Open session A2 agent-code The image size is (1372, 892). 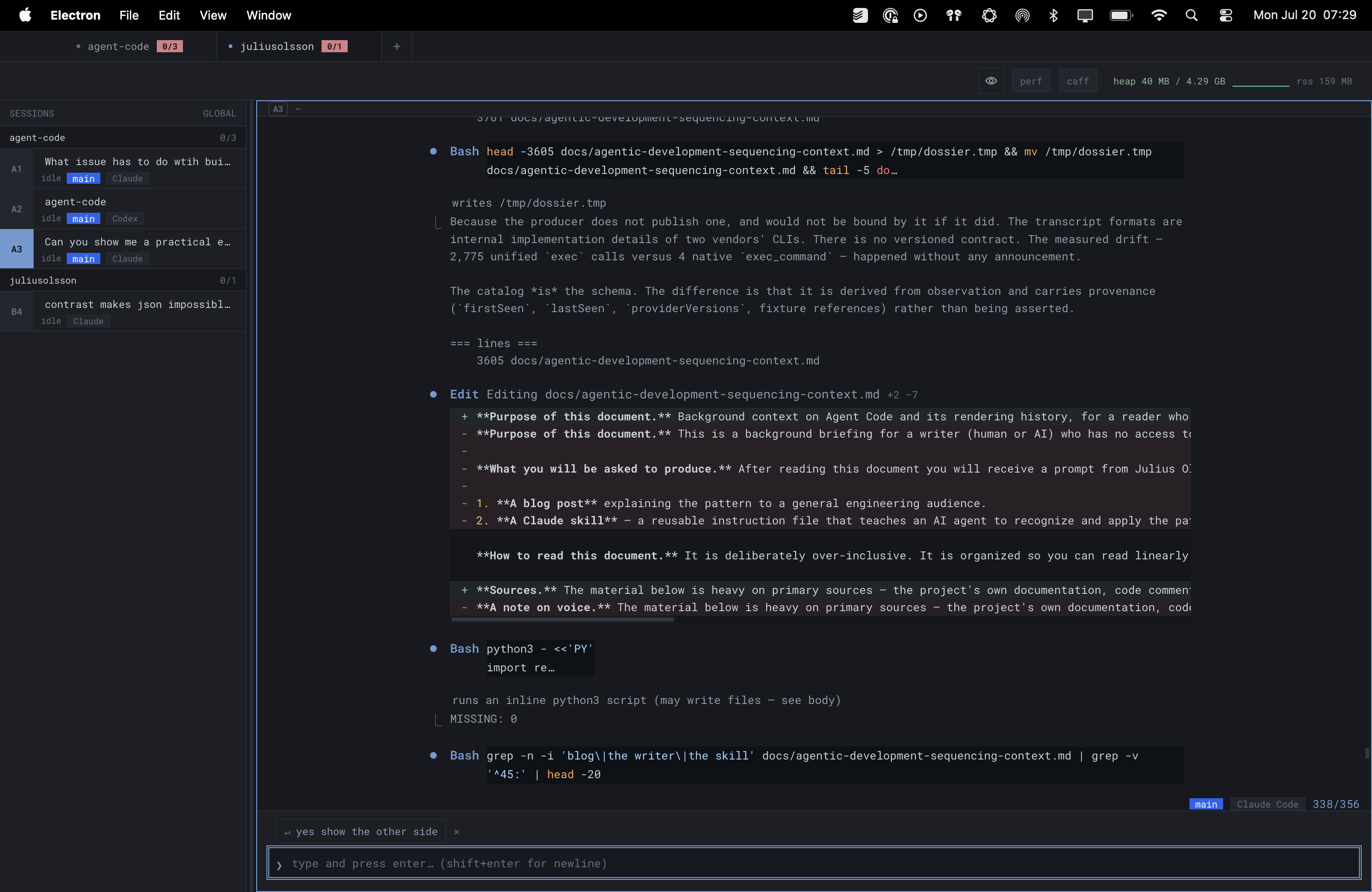click(x=123, y=209)
